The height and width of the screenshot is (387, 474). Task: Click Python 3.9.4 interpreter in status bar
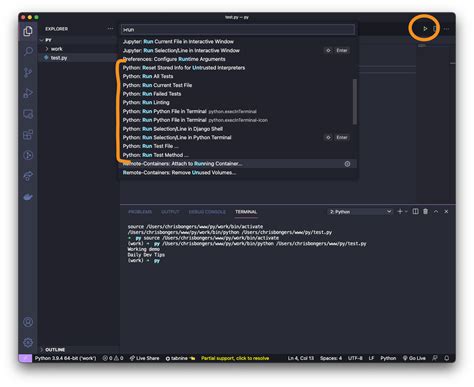coord(65,358)
